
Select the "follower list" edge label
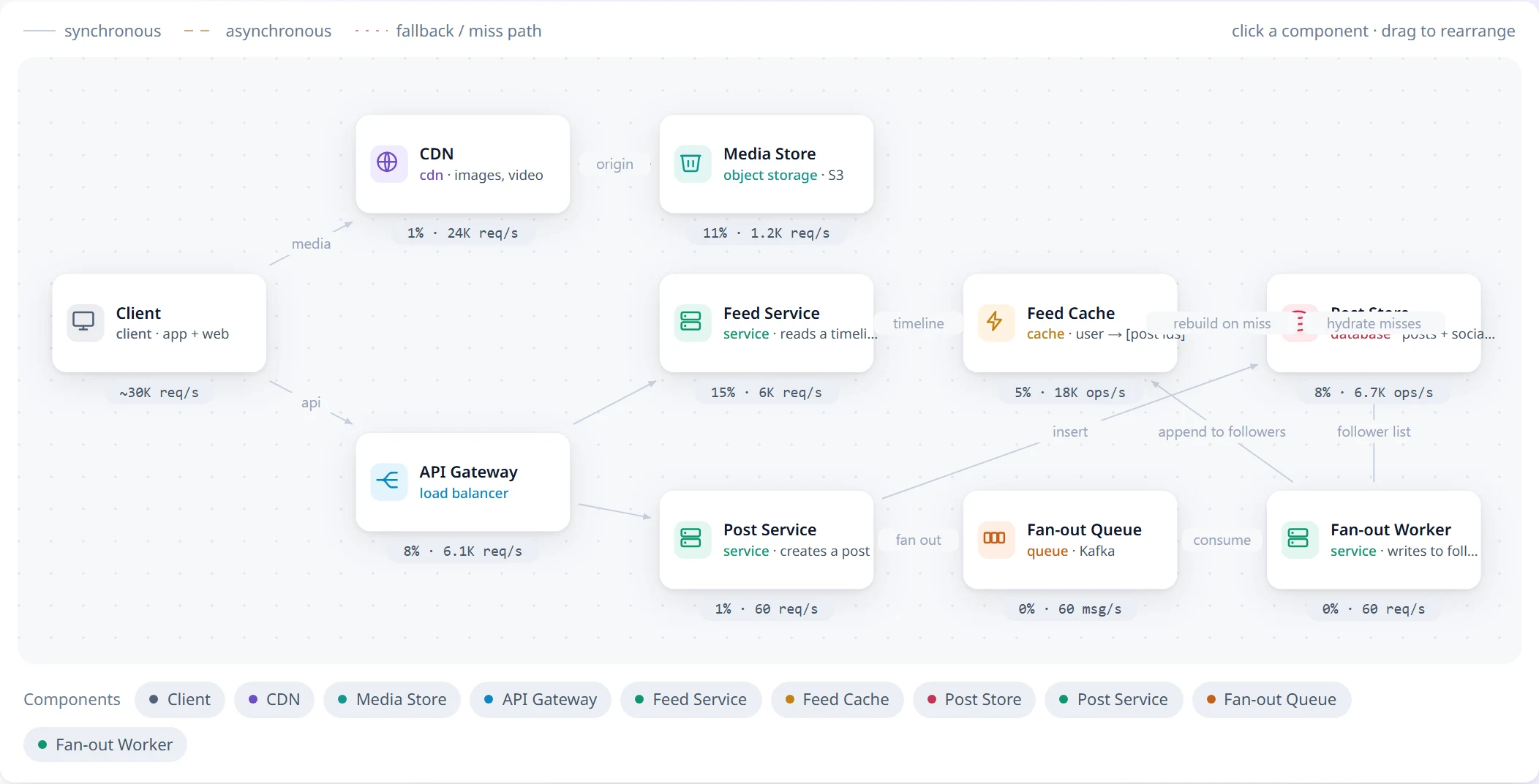point(1374,431)
